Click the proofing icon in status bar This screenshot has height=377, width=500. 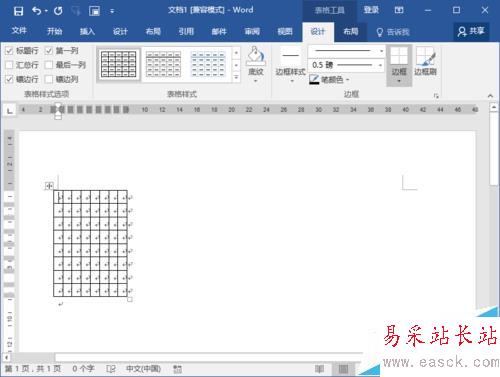[111, 369]
